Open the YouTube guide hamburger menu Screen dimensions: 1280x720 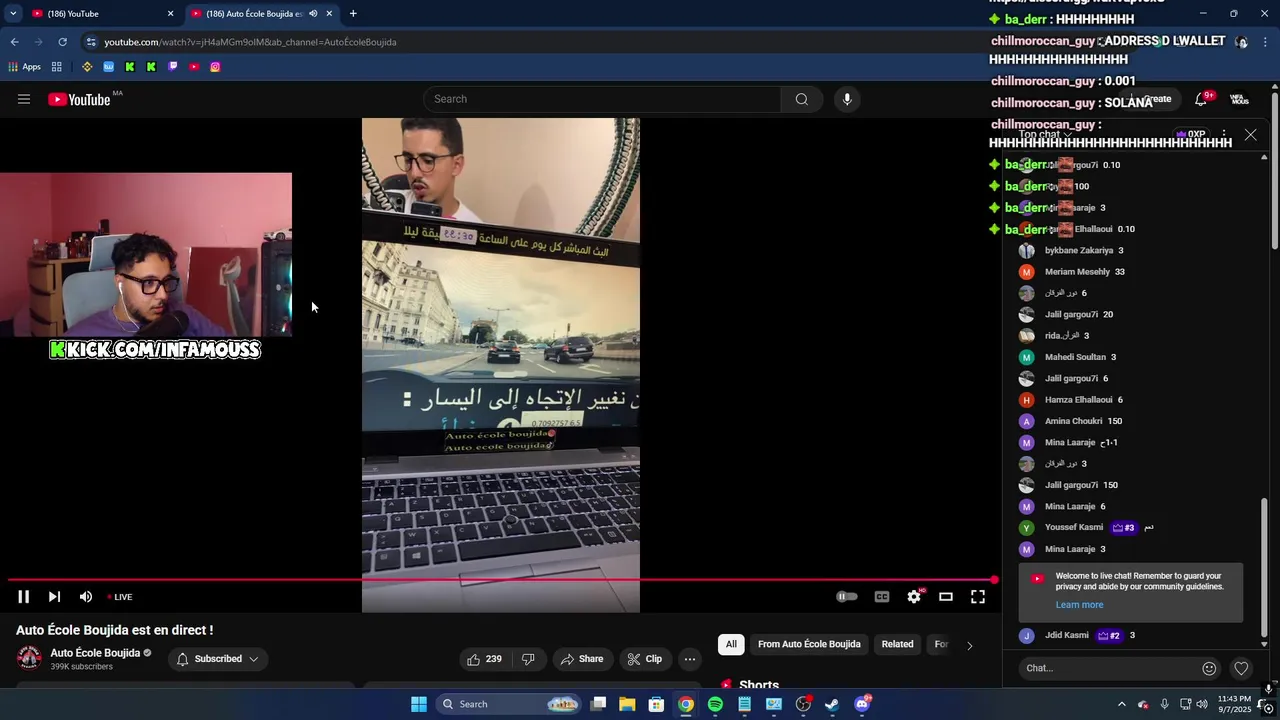24,99
